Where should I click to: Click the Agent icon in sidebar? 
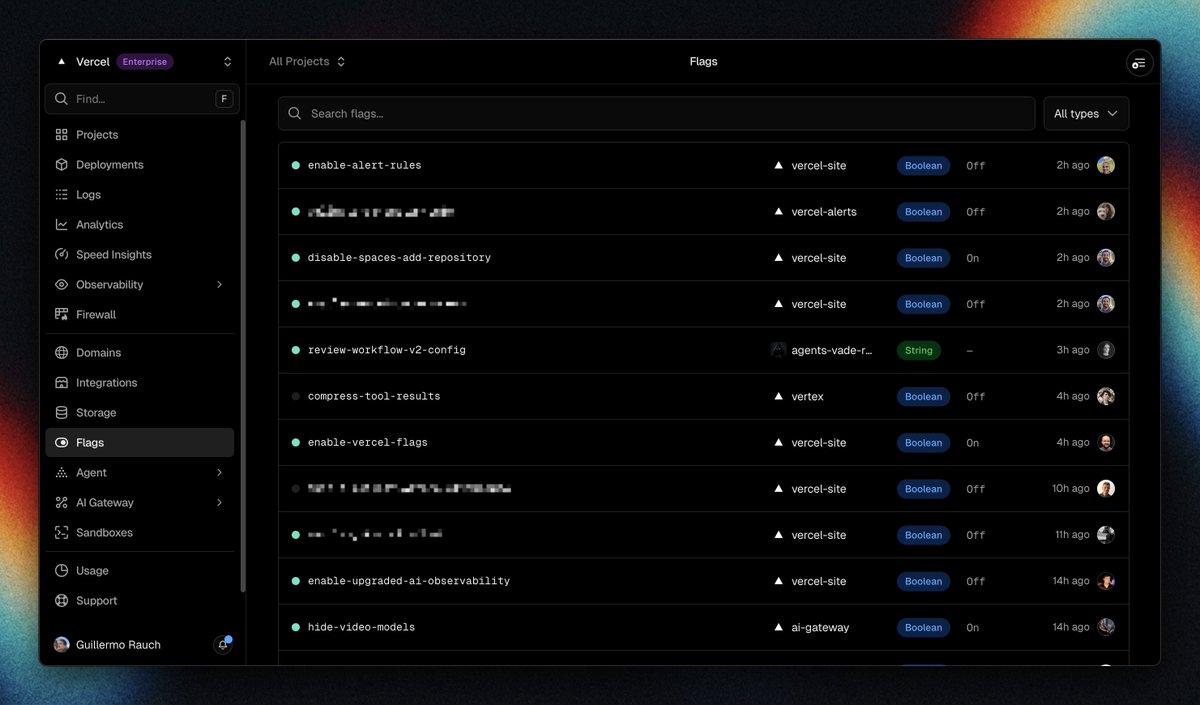click(61, 473)
